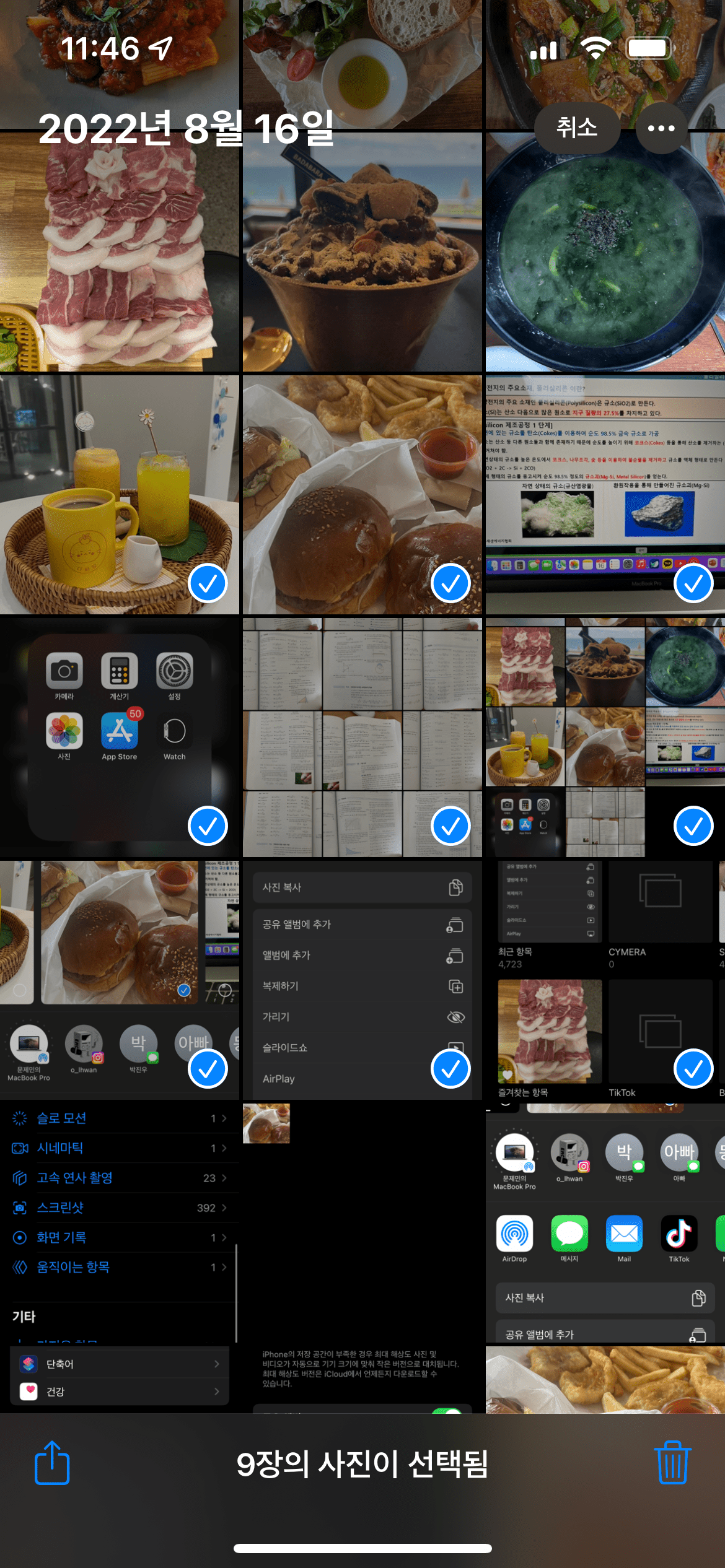The height and width of the screenshot is (1568, 725).
Task: Tap the location arrow beside the time
Action: point(161,48)
